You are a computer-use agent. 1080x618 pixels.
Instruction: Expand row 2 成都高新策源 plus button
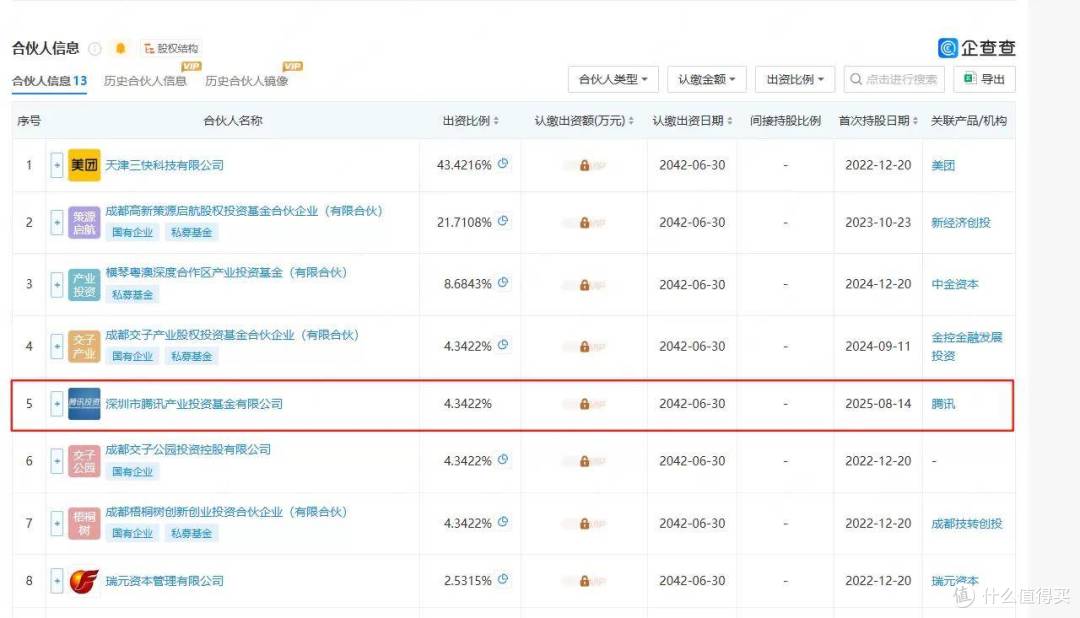point(57,223)
